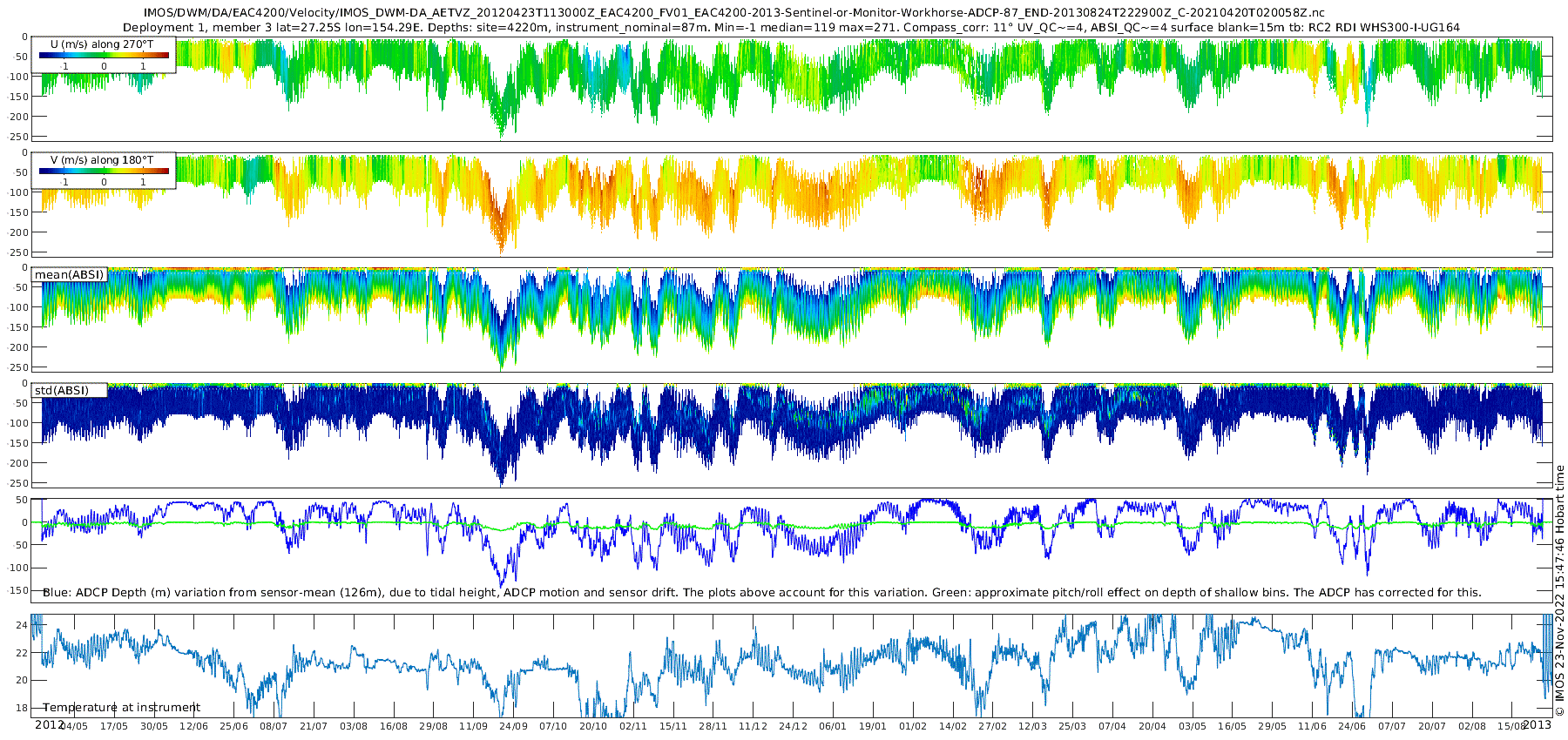Click the U velocity colorbar
1568x740 pixels.
tap(104, 56)
